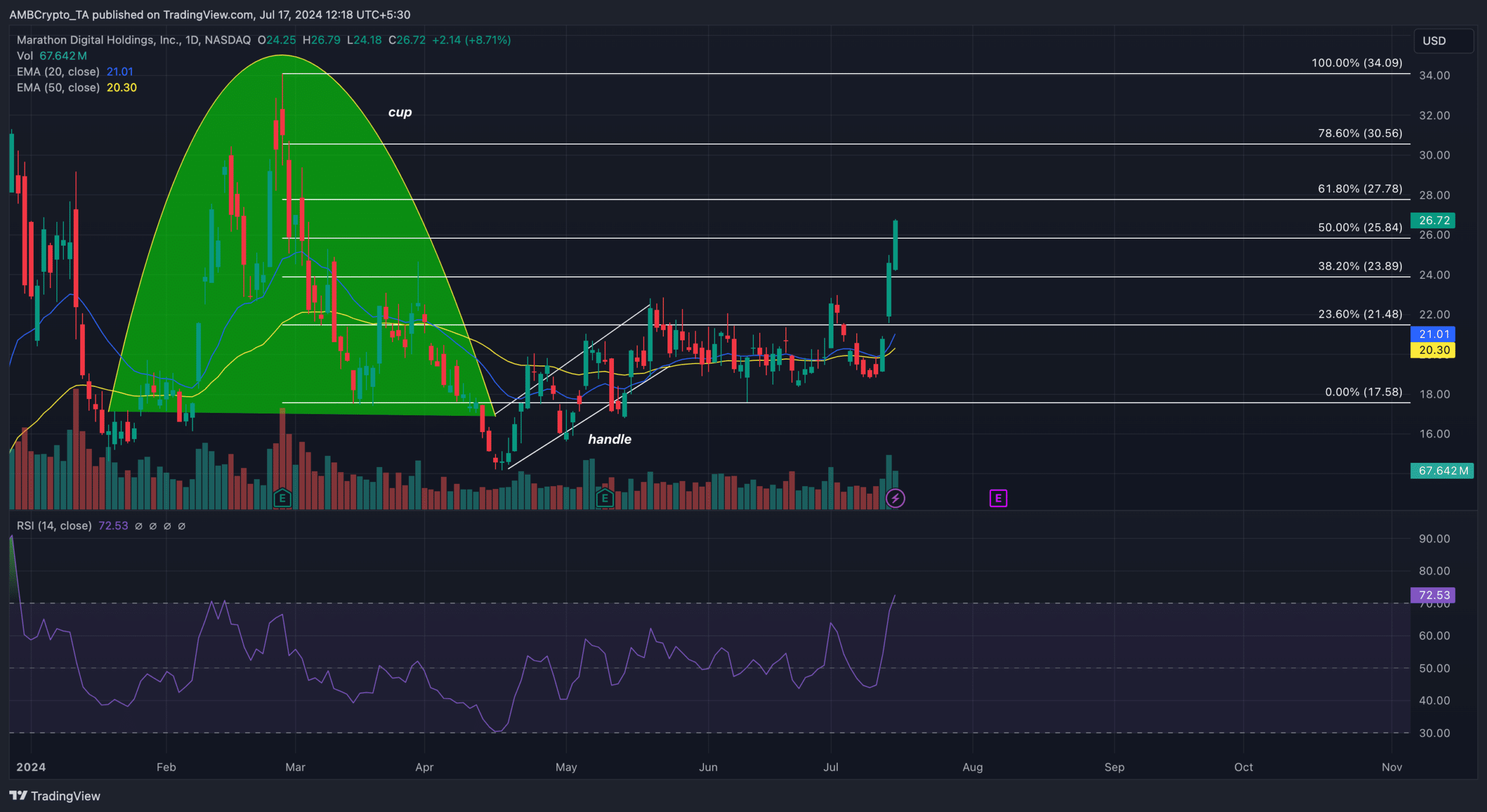Click the 72.53 RSI value tag

[x=1433, y=595]
